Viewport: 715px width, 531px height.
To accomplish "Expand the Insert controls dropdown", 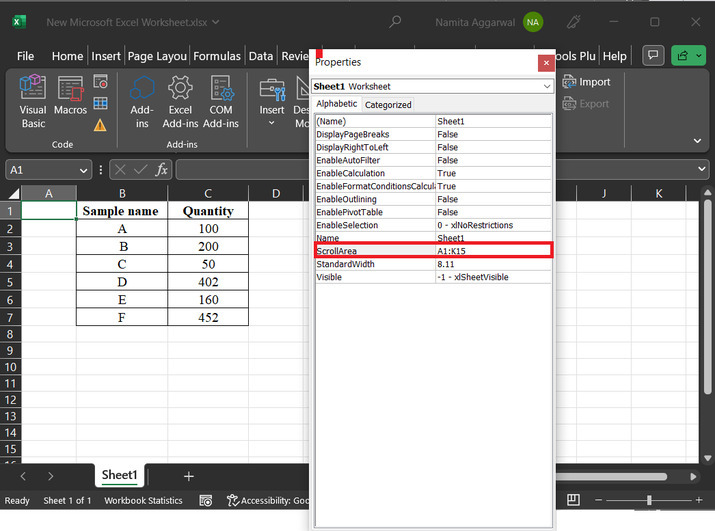I will (x=272, y=124).
